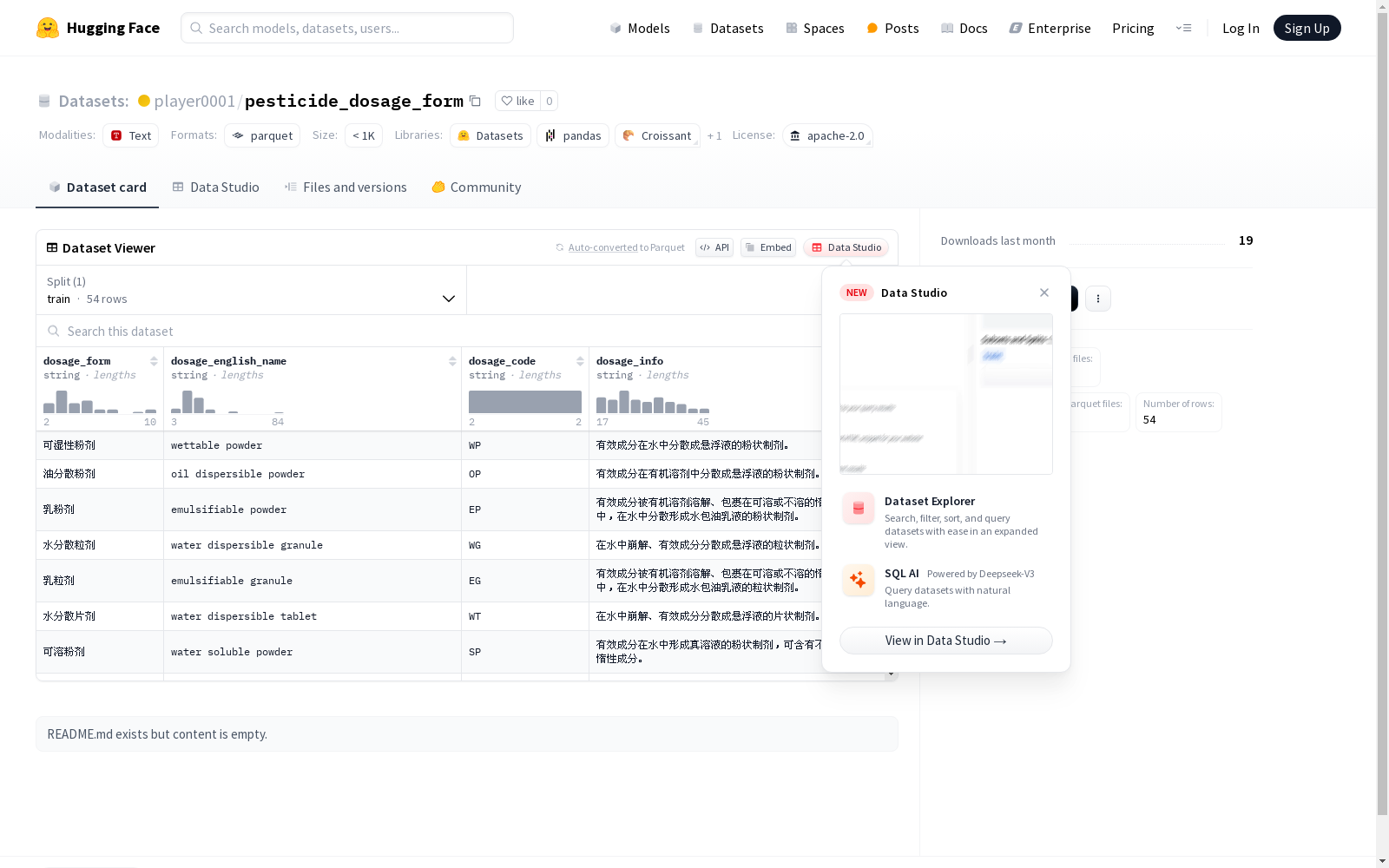Close the Data Studio popup
Viewport: 1389px width, 868px height.
coord(1044,293)
